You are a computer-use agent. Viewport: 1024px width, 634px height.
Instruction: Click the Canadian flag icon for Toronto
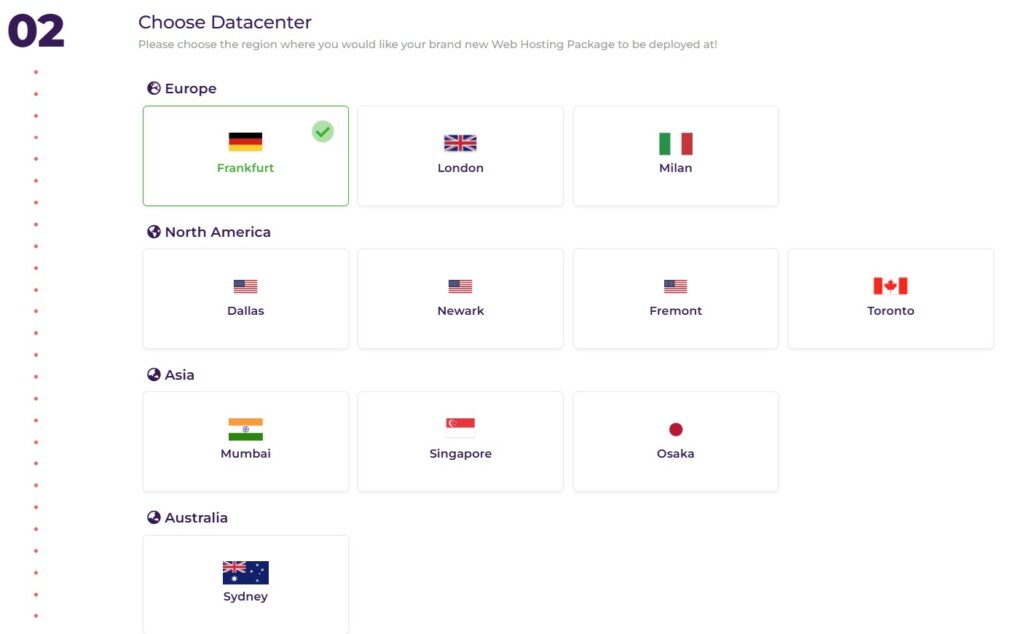(890, 286)
